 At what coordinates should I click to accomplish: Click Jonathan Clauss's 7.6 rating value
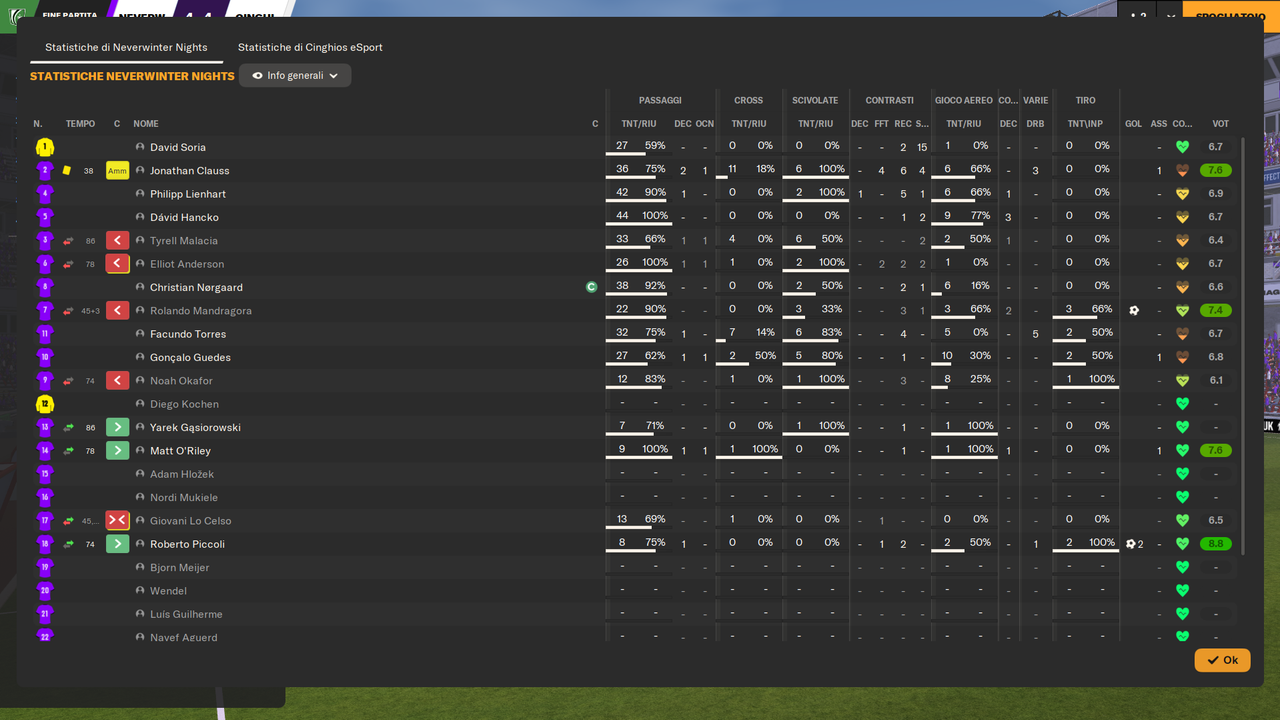[x=1216, y=171]
